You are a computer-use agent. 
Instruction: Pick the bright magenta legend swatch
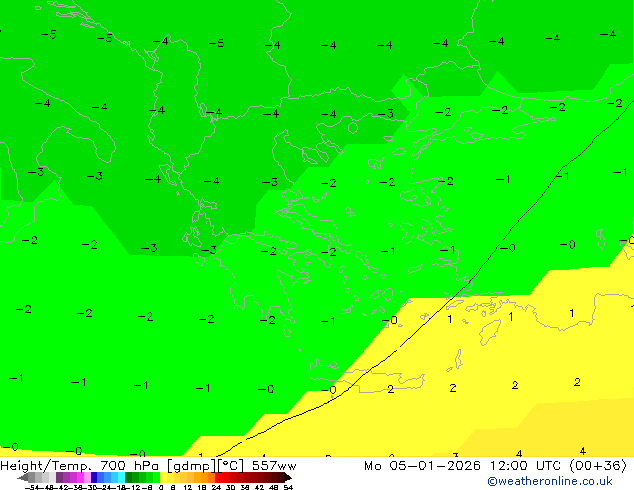80,477
